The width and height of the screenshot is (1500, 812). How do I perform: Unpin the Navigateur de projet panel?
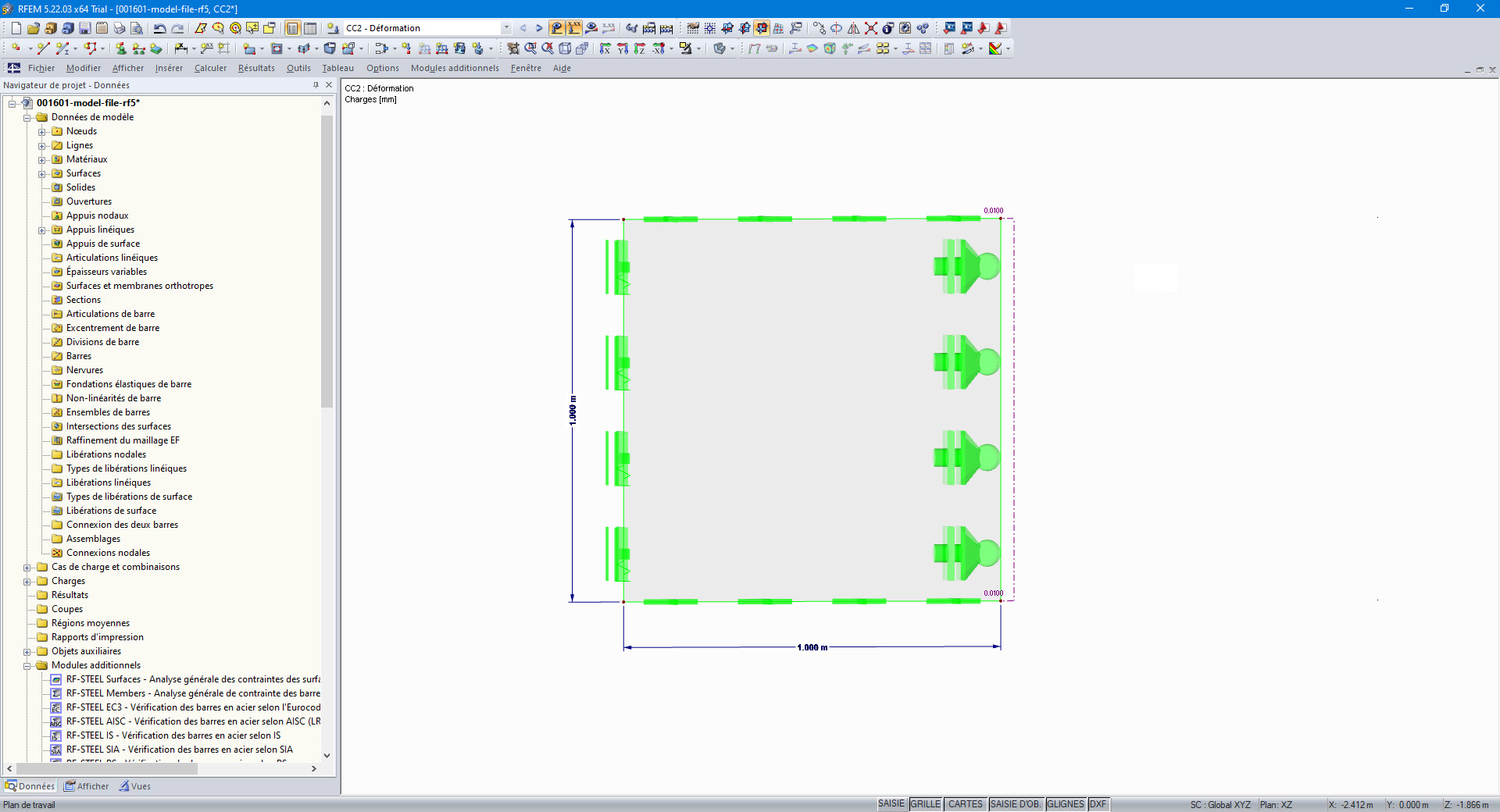click(x=316, y=85)
